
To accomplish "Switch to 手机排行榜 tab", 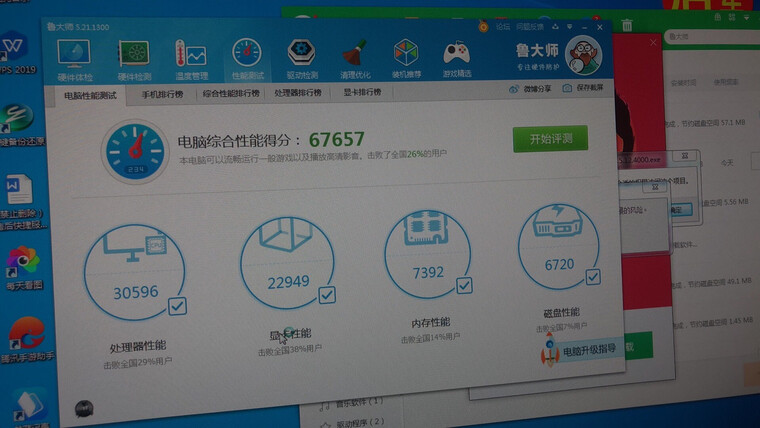I will click(162, 95).
